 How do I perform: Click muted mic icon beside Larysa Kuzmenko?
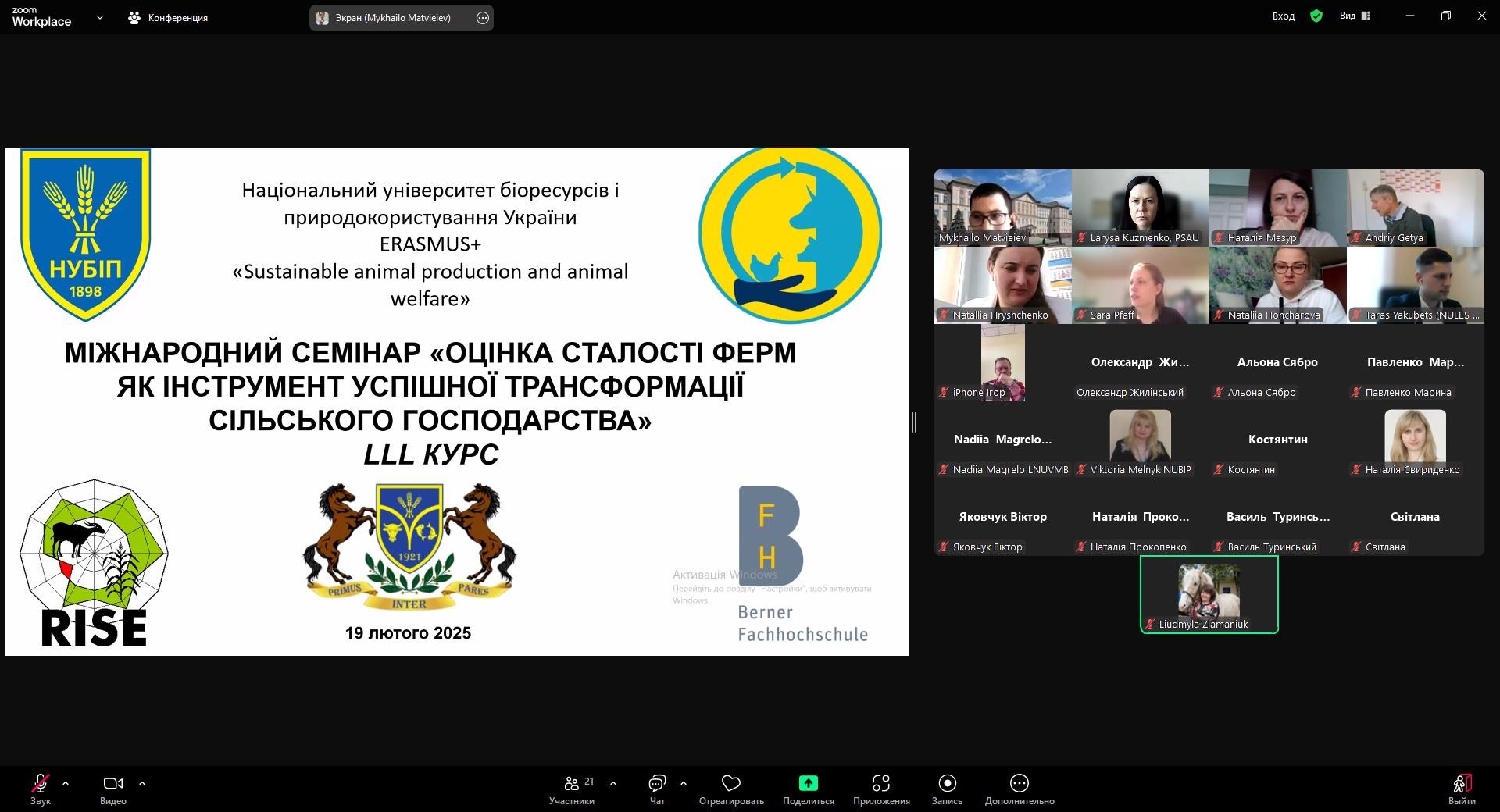[1082, 237]
